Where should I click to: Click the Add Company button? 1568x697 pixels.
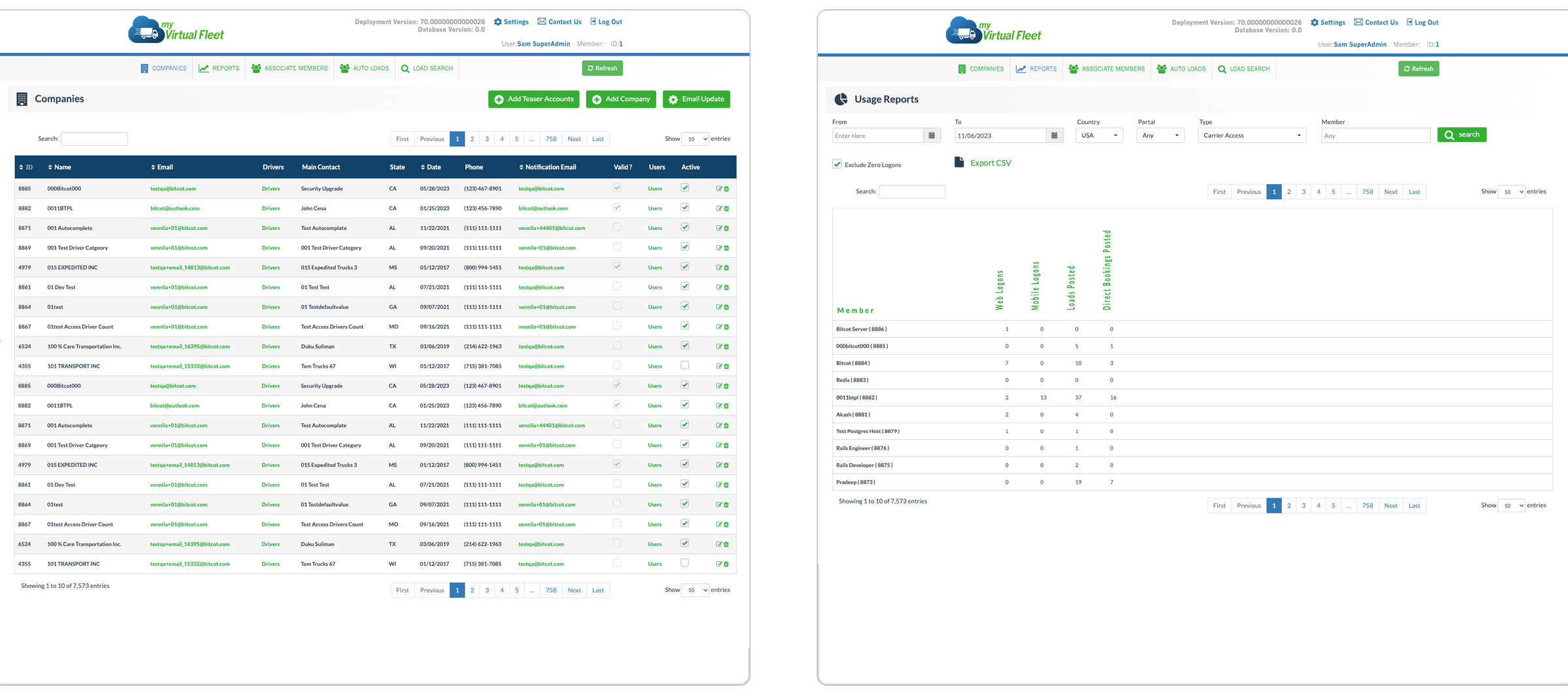click(621, 99)
